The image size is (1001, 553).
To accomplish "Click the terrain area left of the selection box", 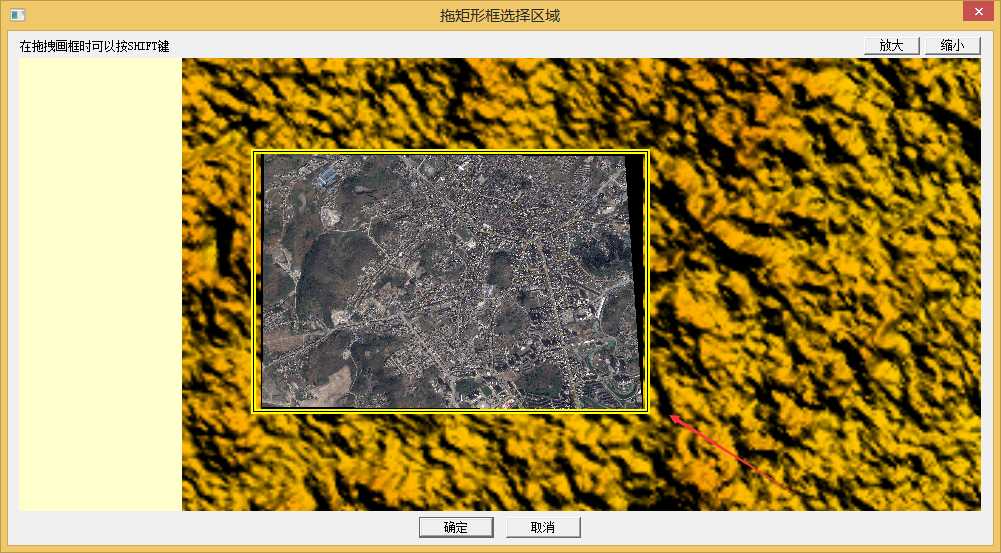I will [x=217, y=280].
